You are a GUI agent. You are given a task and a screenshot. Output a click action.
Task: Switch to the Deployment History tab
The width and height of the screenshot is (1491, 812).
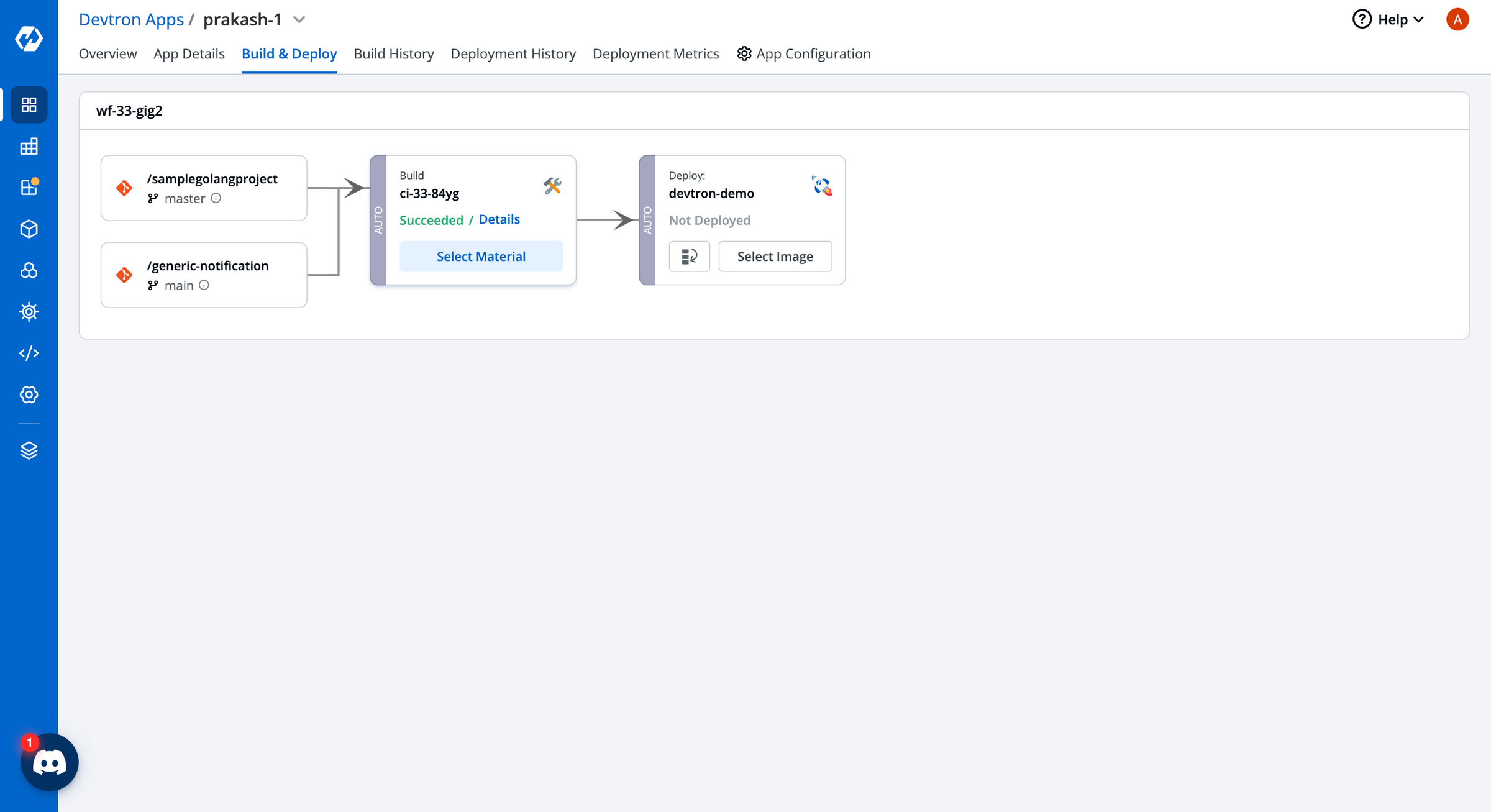[513, 53]
